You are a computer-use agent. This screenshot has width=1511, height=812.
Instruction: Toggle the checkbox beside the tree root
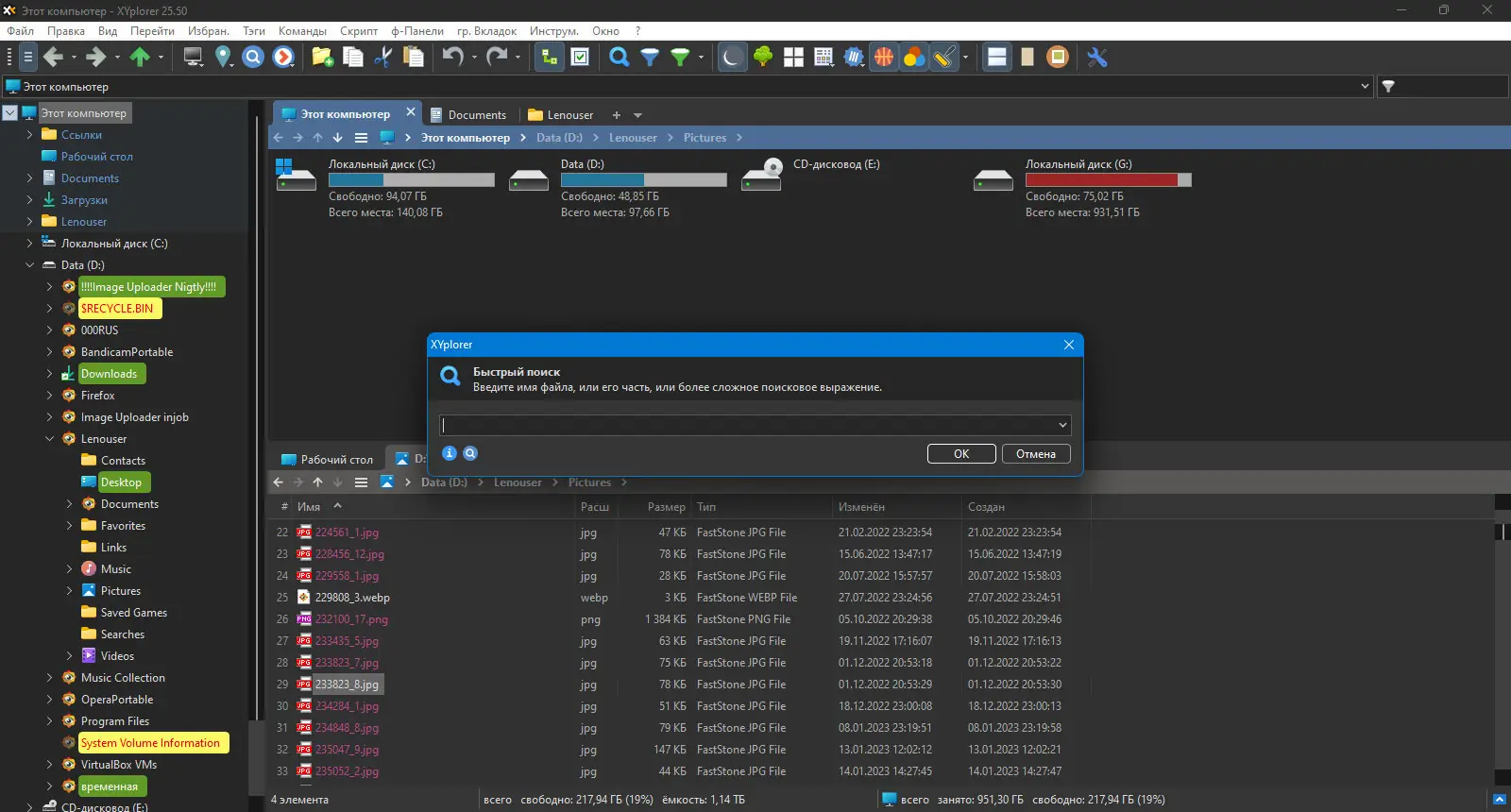10,112
